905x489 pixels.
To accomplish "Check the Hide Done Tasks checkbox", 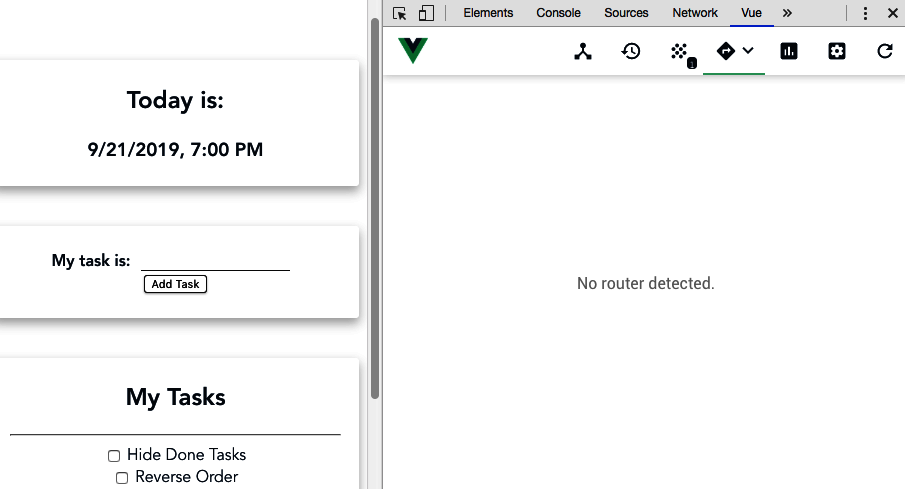I will tap(114, 456).
